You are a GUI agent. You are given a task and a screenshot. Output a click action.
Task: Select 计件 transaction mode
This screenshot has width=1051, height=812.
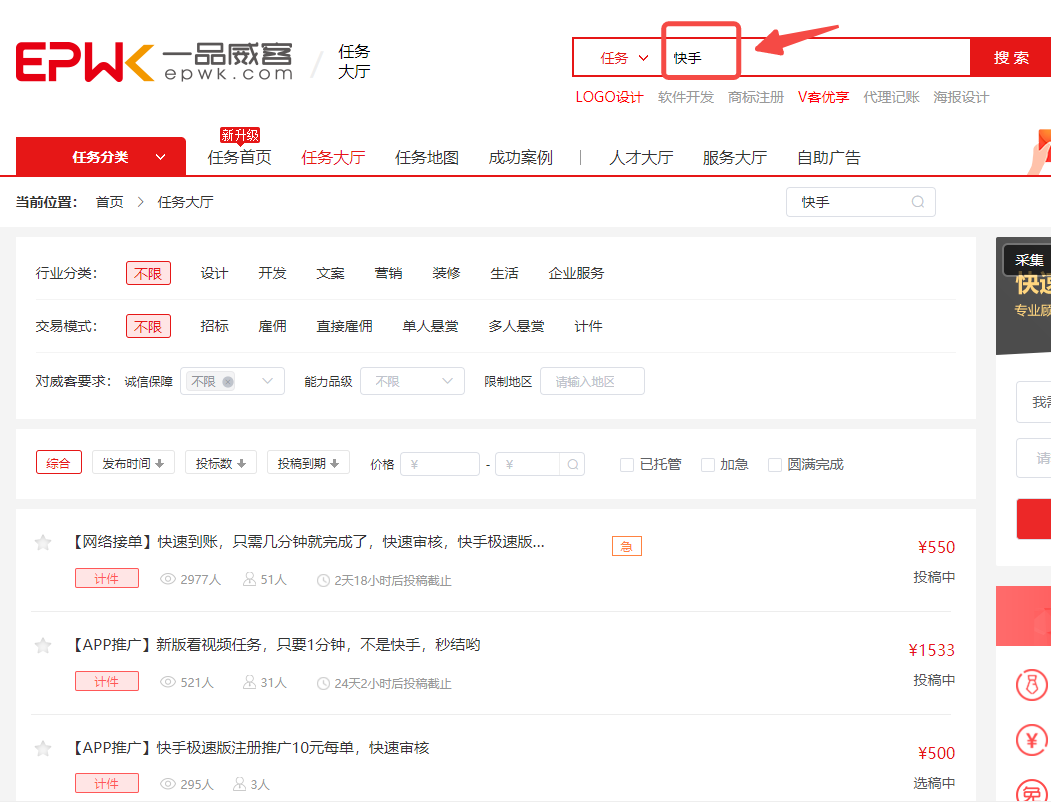(589, 326)
